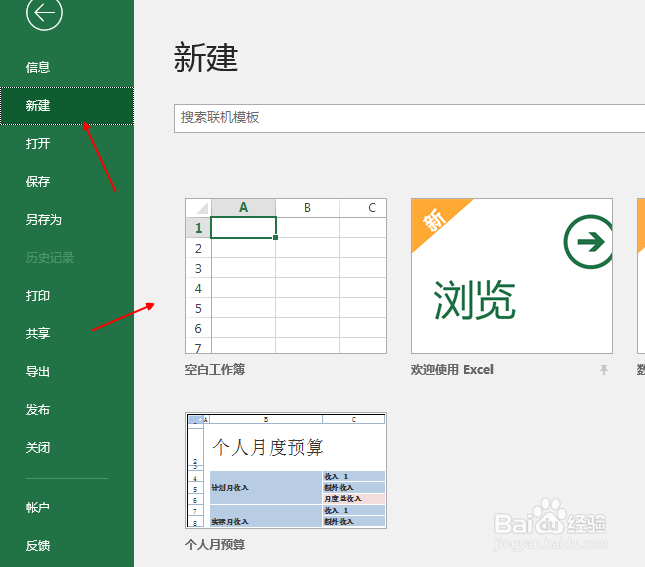The width and height of the screenshot is (645, 567).
Task: Click 保存 in the sidebar
Action: pos(38,181)
